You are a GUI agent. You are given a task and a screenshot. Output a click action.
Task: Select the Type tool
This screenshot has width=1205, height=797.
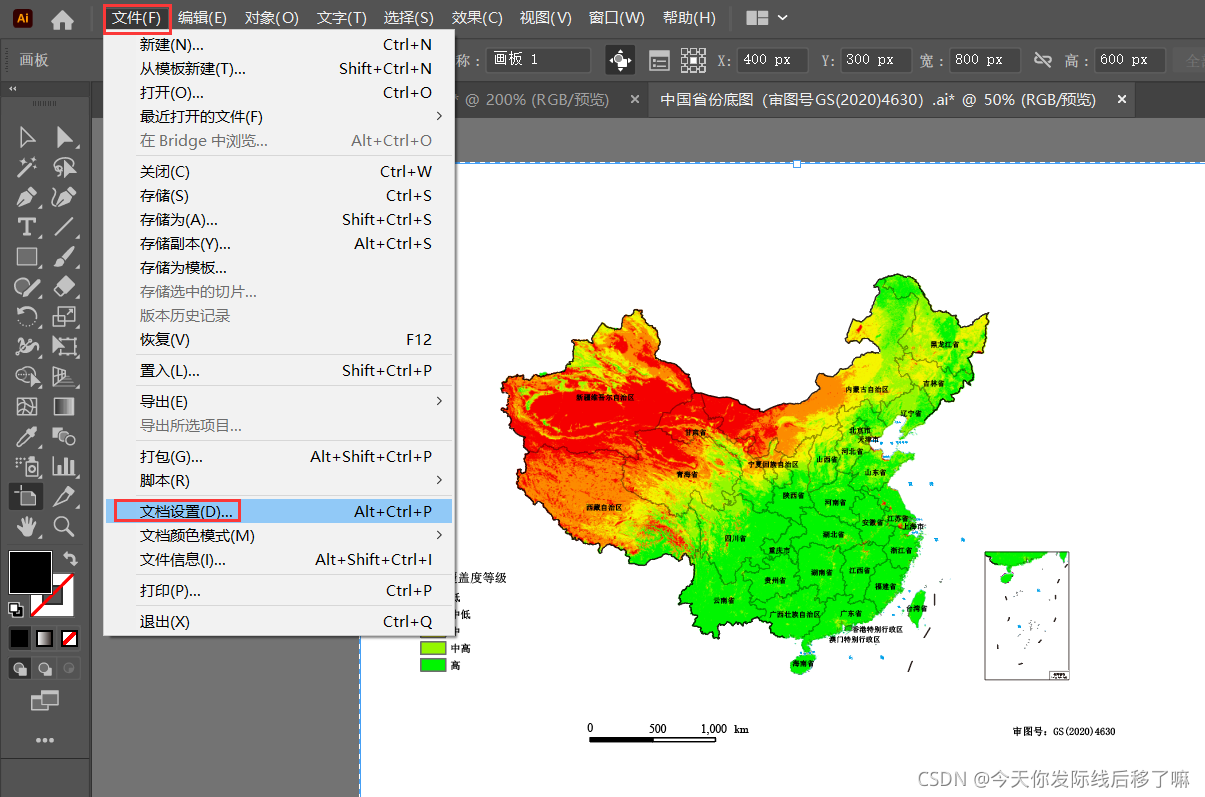point(27,227)
